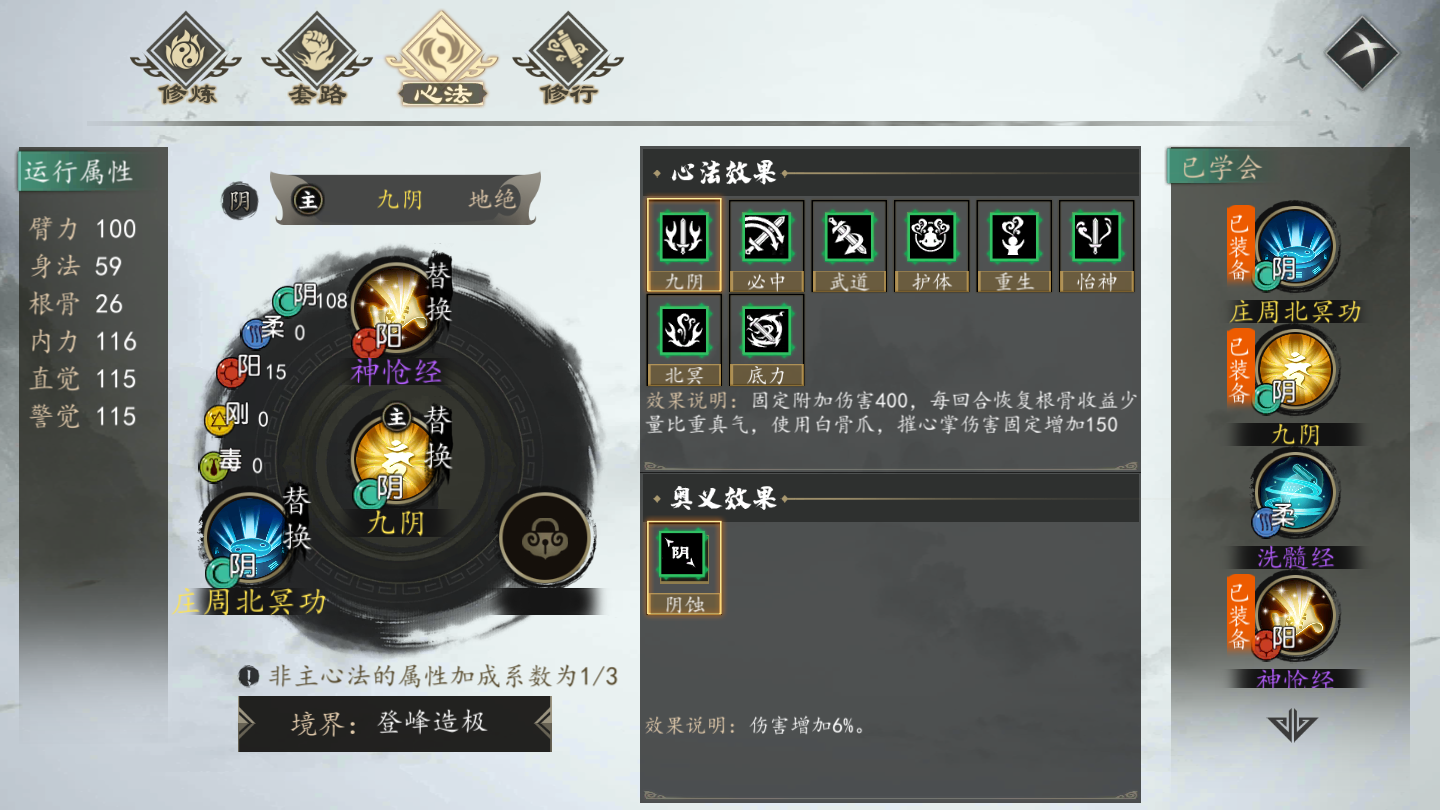Click 替换 next to 神怆经
This screenshot has width=1440, height=810.
click(439, 291)
